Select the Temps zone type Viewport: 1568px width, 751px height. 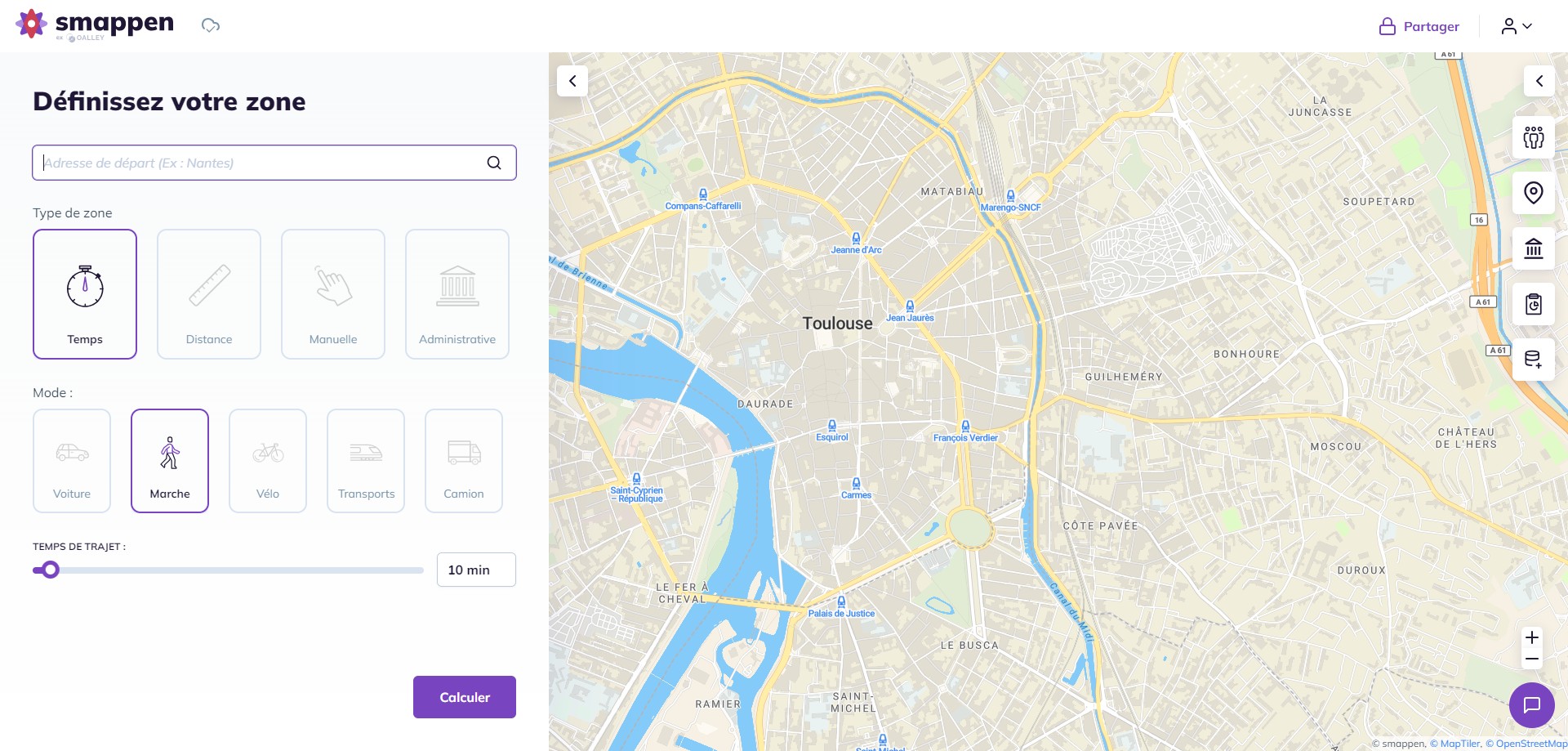(x=85, y=294)
